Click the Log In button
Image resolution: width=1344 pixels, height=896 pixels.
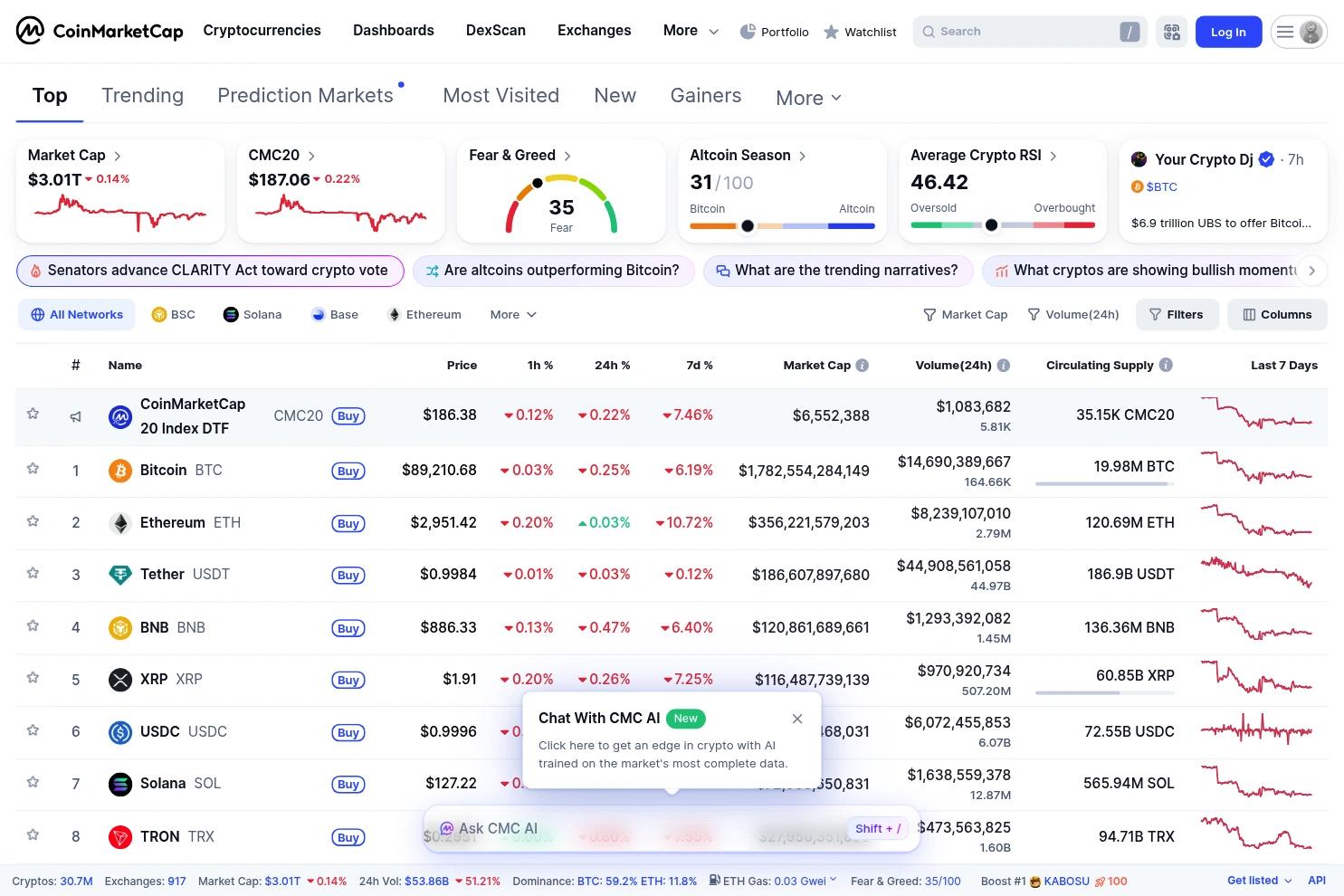[1228, 32]
